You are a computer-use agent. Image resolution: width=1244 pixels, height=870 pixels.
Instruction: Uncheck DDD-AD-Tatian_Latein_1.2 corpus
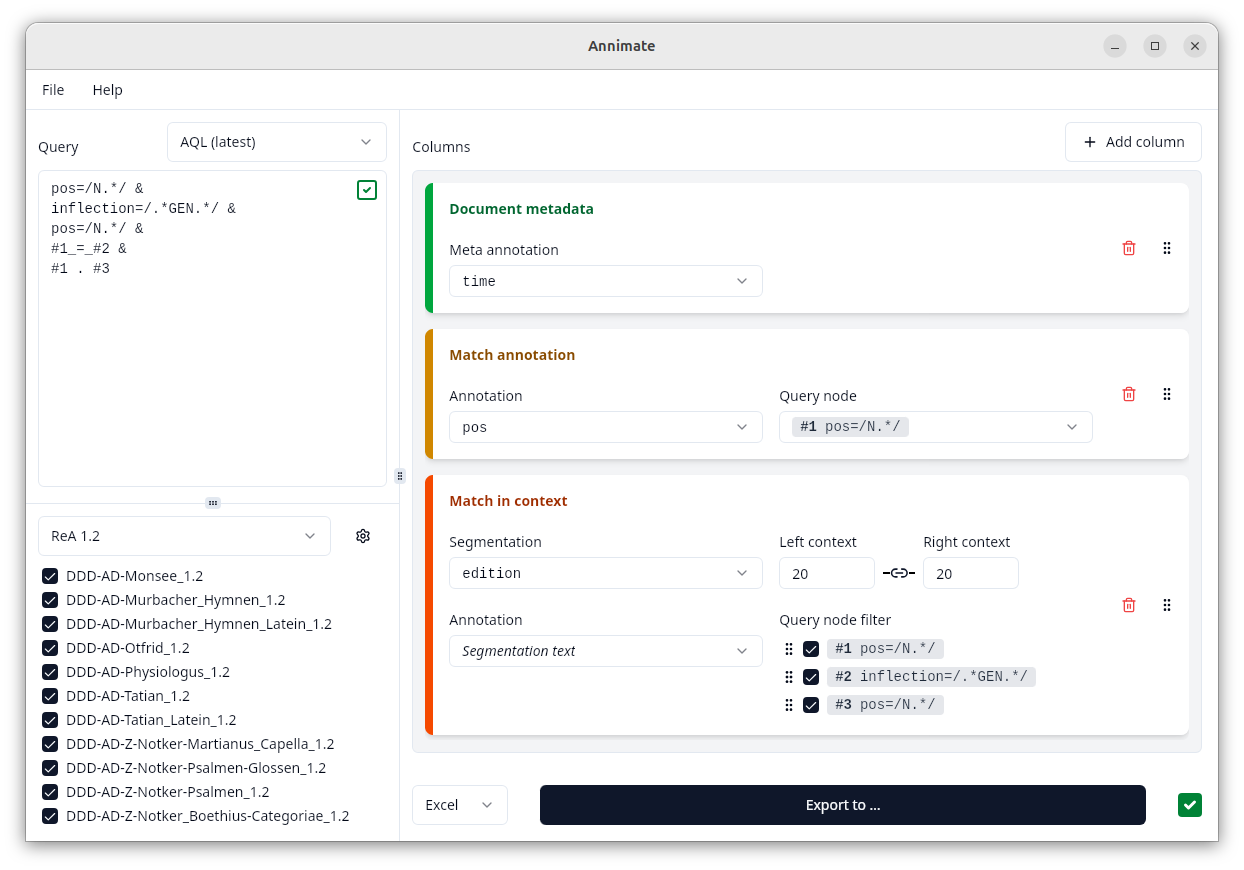[x=50, y=720]
